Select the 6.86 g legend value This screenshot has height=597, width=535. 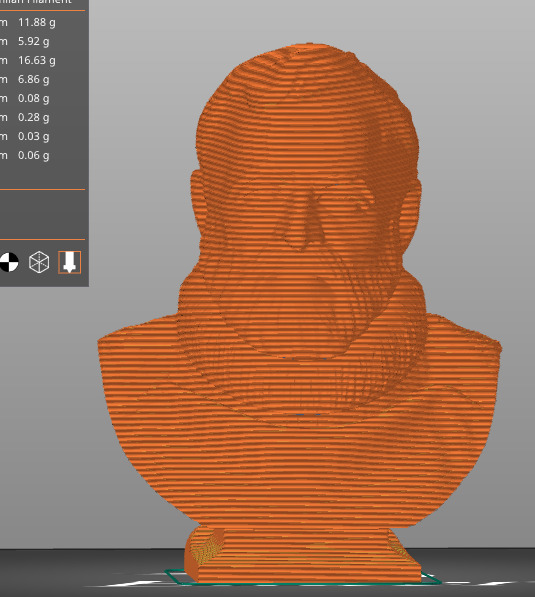click(x=34, y=80)
